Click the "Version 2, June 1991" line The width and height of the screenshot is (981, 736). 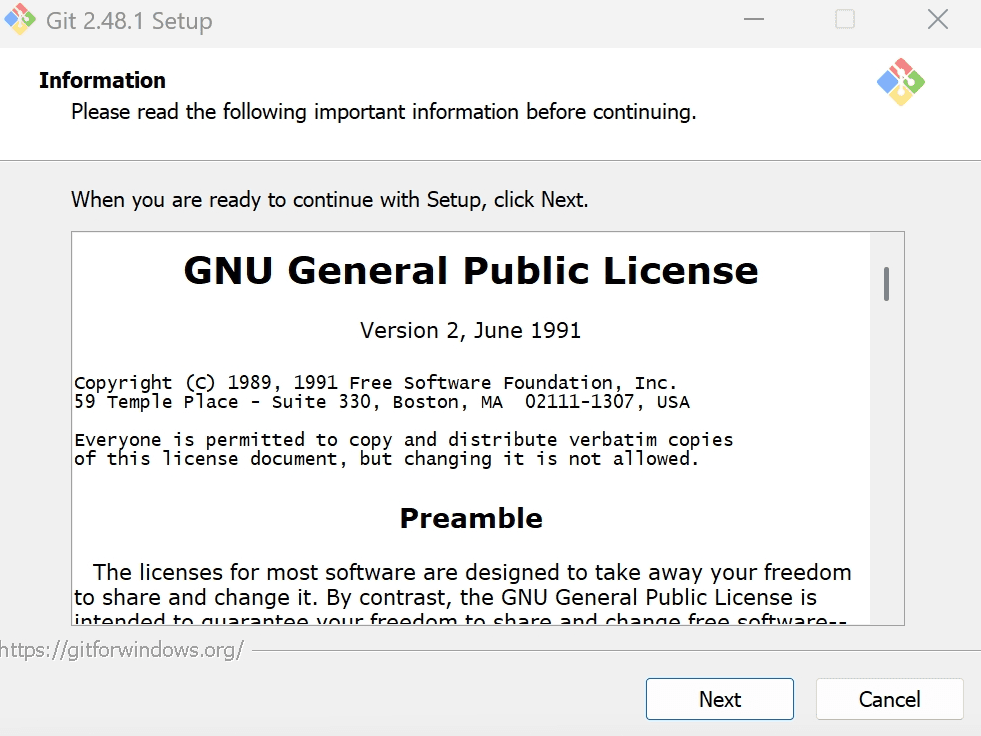coord(470,330)
